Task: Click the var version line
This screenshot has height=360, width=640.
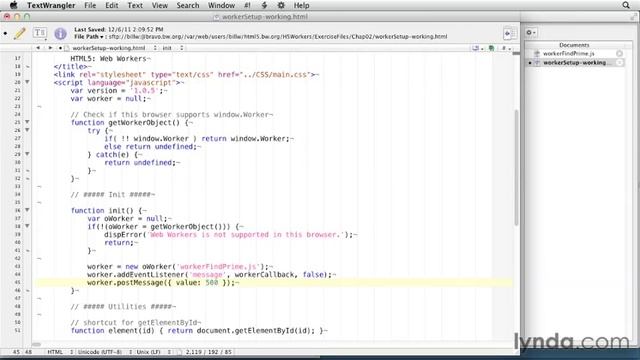Action: (118, 91)
